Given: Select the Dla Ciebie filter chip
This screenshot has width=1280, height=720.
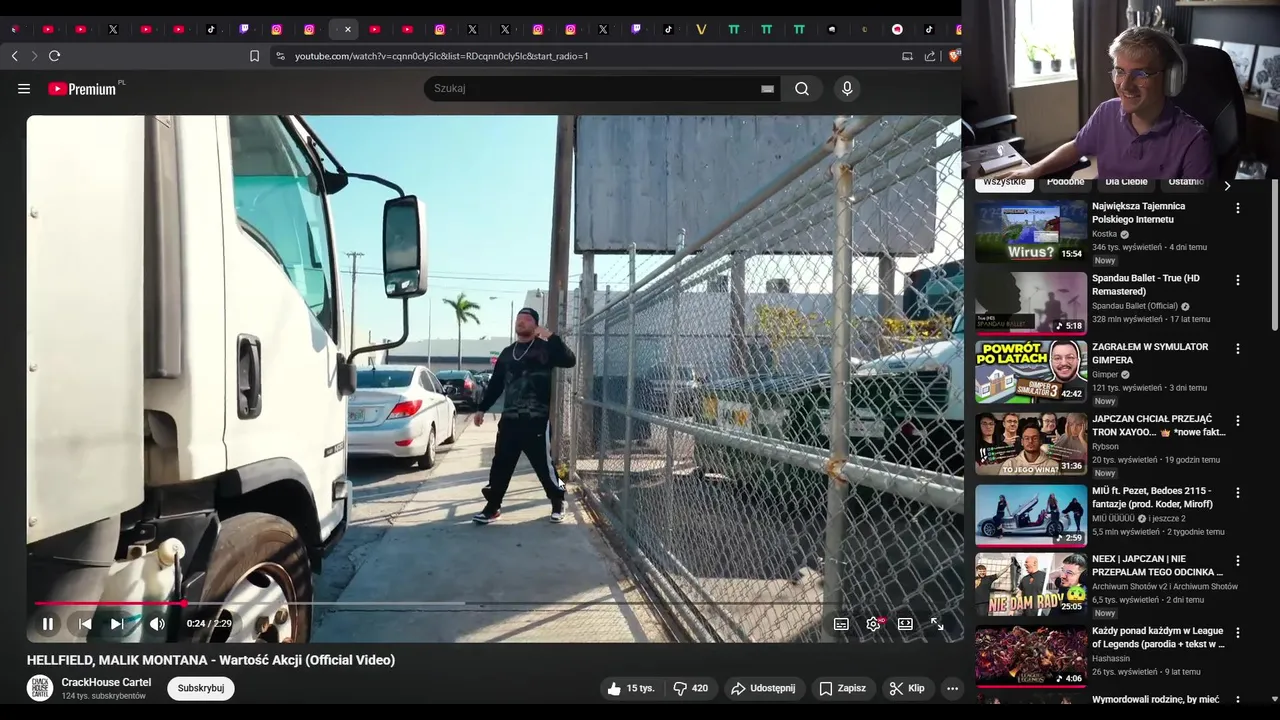Looking at the screenshot, I should [x=1126, y=183].
